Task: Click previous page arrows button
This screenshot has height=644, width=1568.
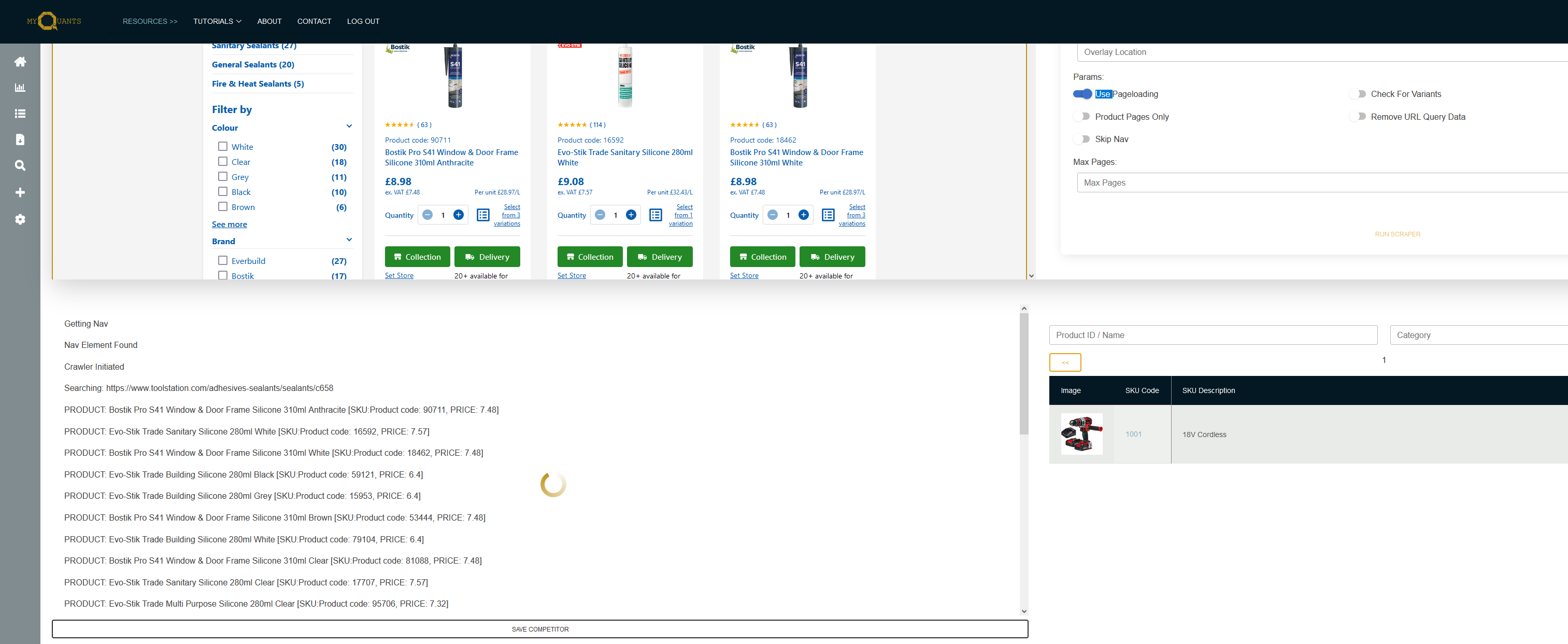Action: tap(1065, 362)
